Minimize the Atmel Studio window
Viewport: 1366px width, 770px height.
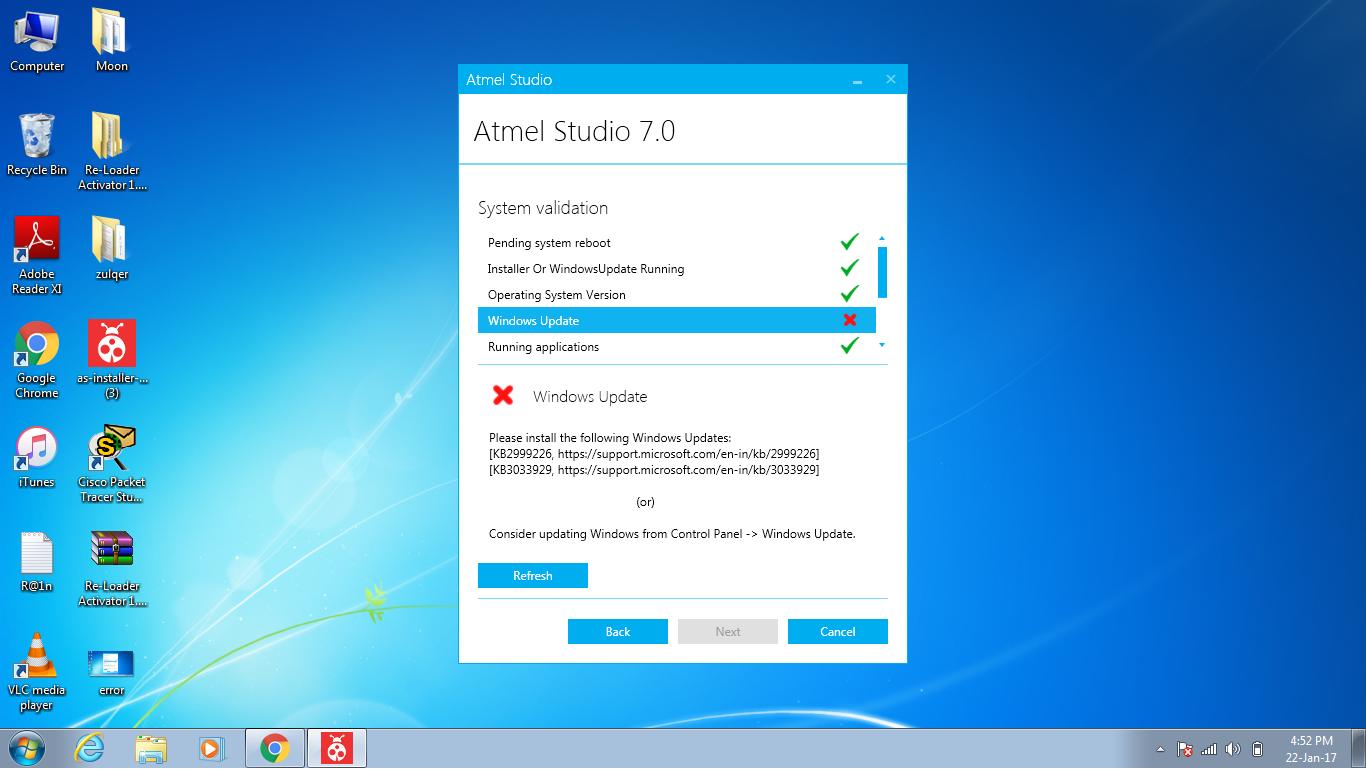(x=857, y=80)
